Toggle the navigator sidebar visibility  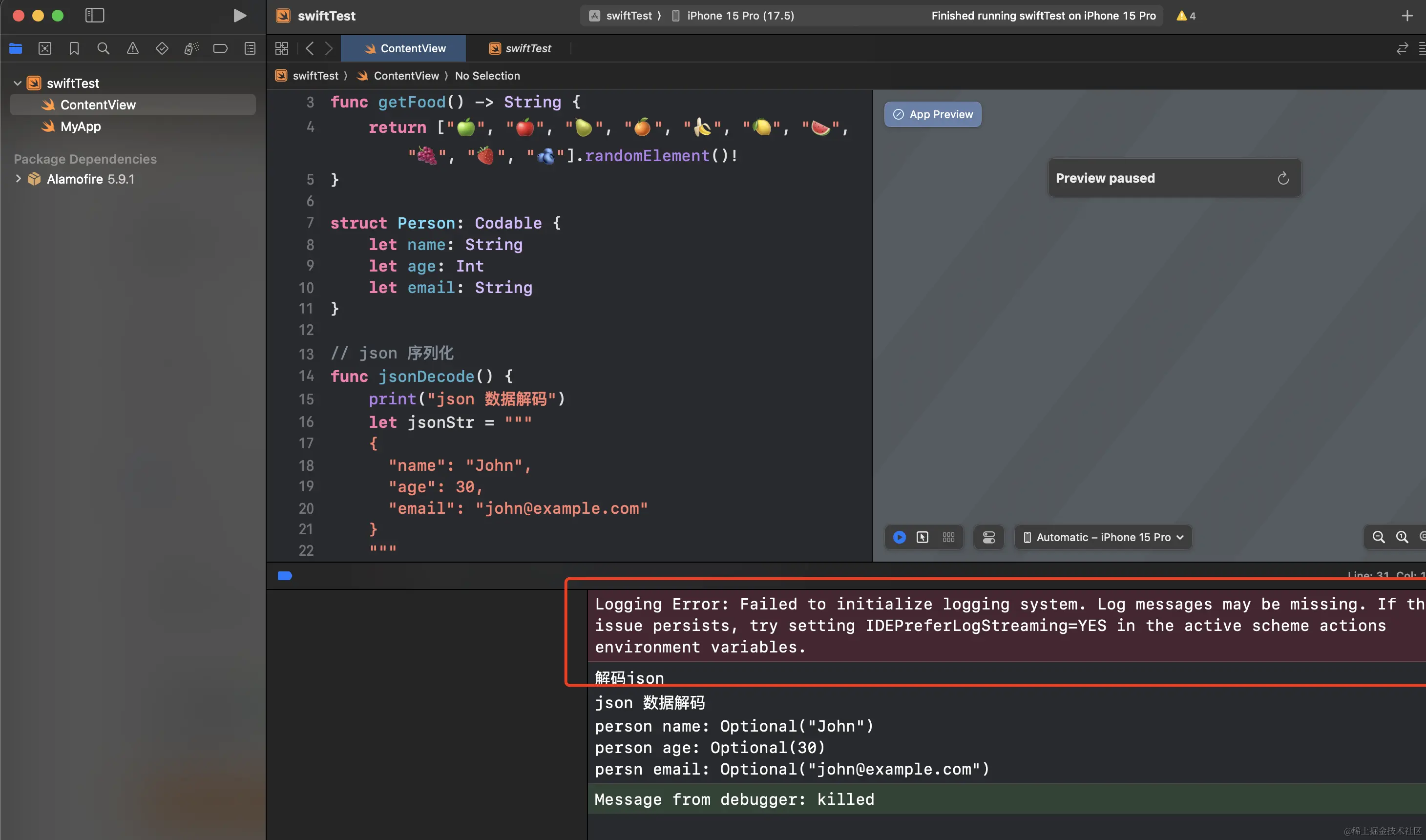[95, 15]
